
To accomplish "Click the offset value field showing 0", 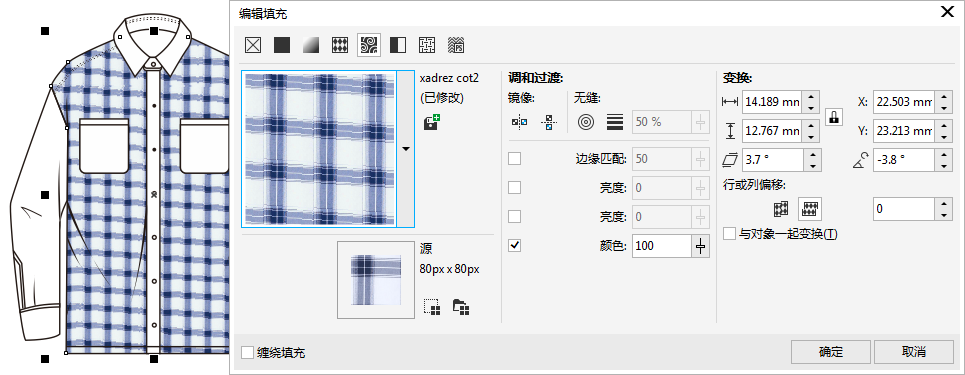I will point(903,209).
